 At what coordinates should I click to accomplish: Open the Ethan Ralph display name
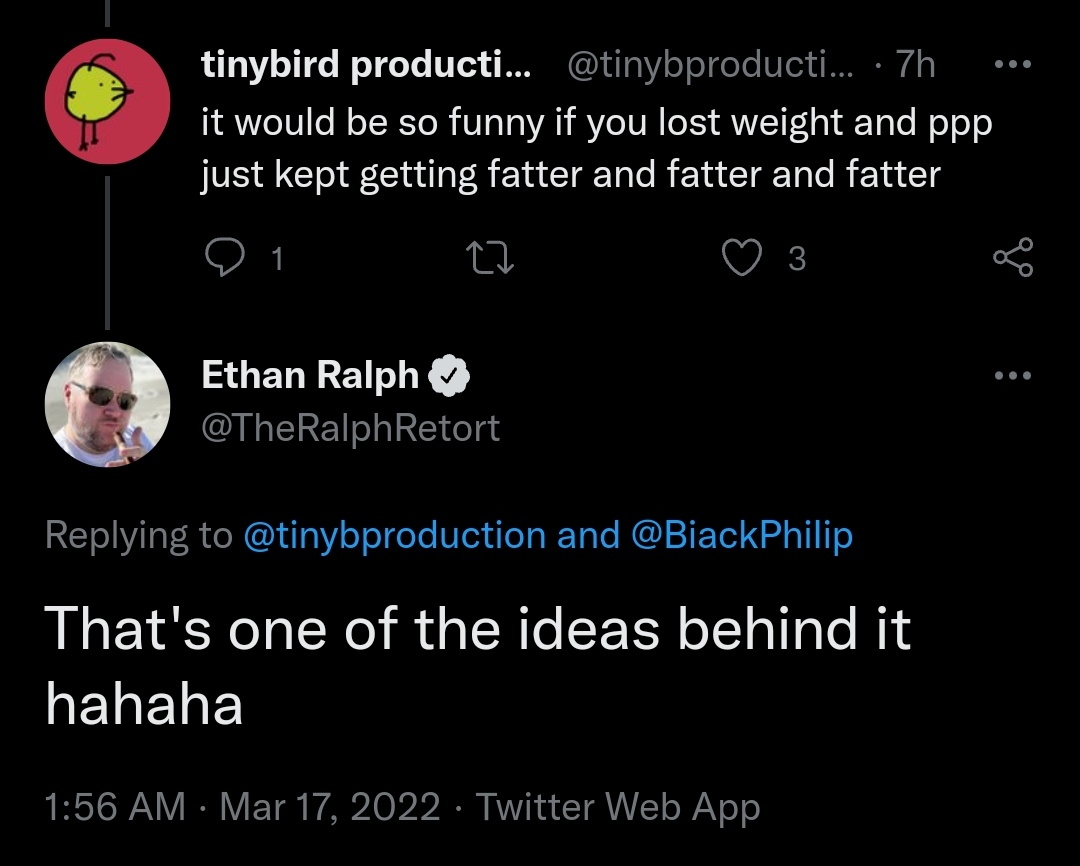310,375
